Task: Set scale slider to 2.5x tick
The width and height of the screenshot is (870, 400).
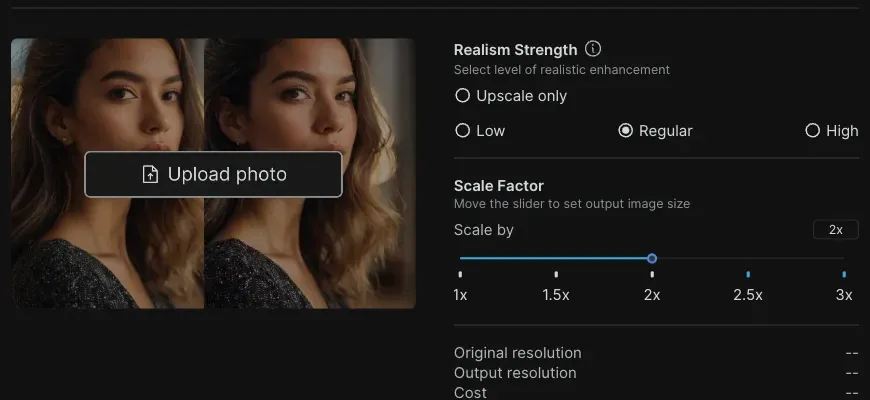Action: (x=748, y=274)
